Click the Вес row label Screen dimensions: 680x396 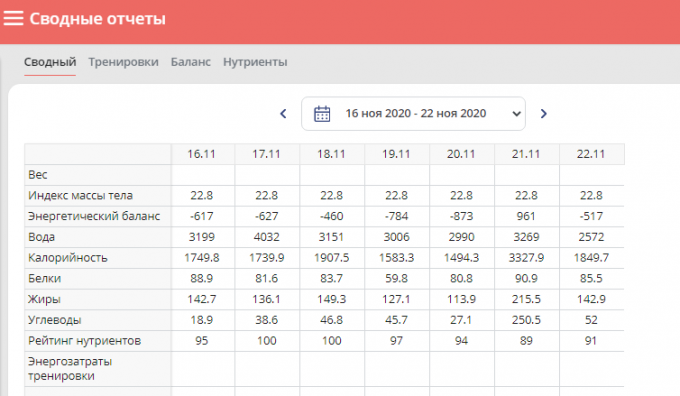tap(38, 175)
